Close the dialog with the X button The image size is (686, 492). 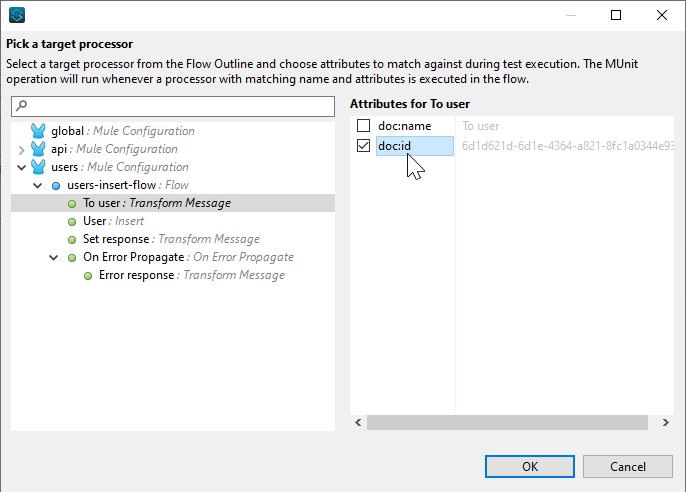(662, 15)
